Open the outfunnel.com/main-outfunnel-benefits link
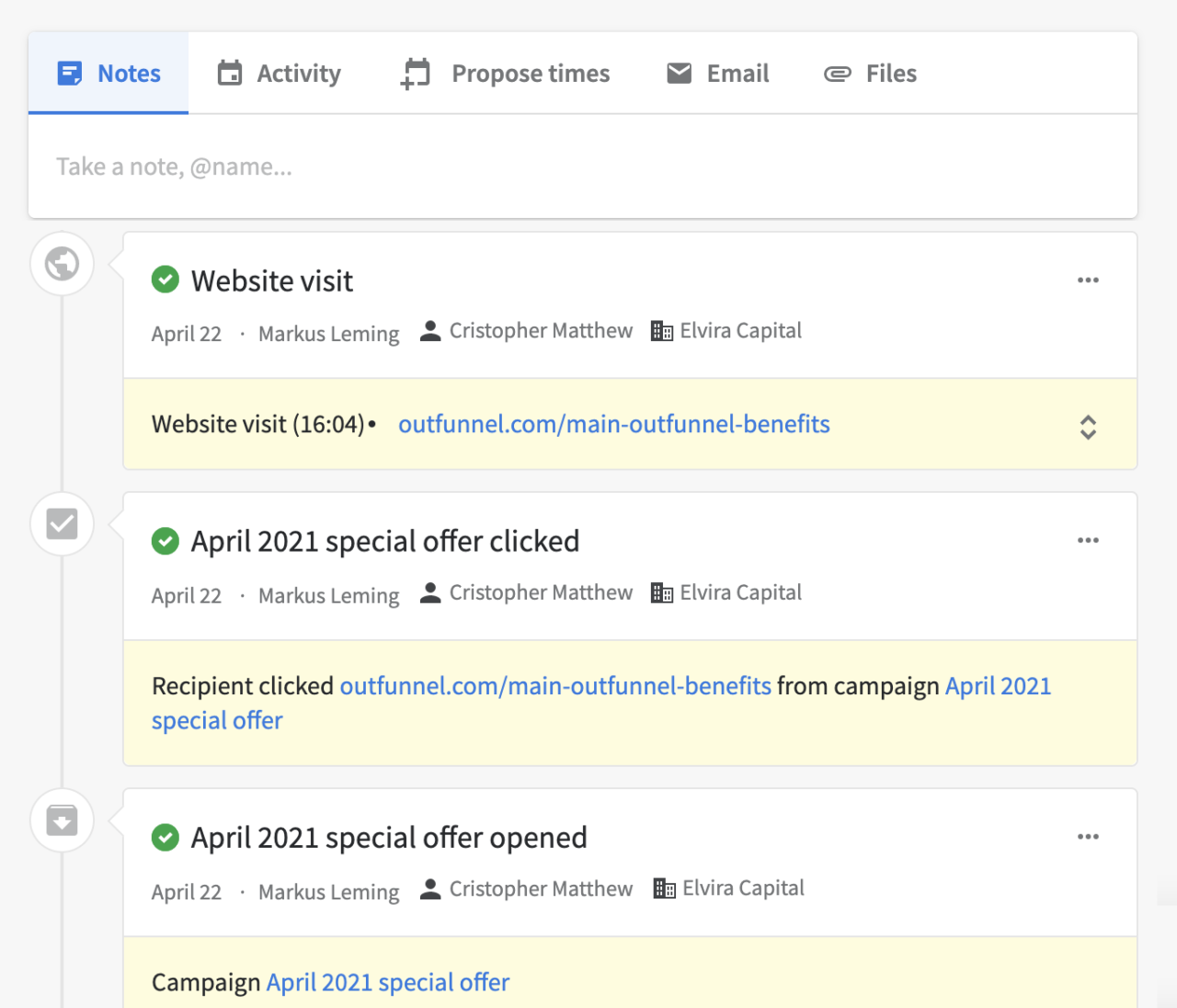This screenshot has width=1177, height=1008. 613,424
